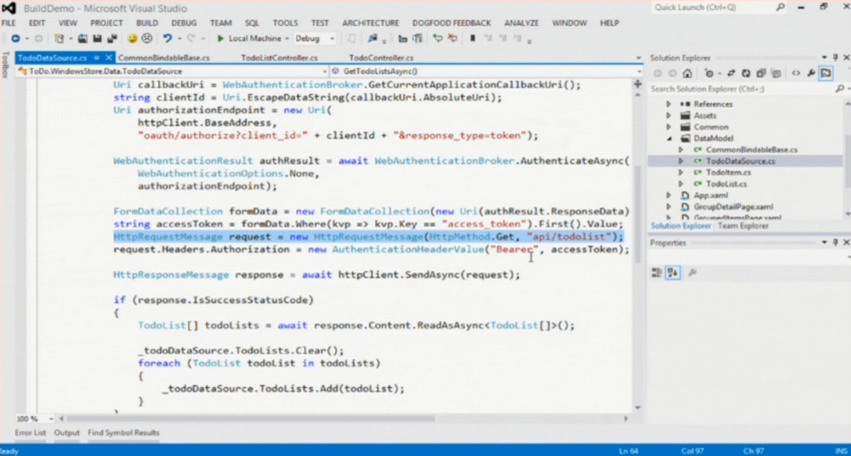Click the Save All toolbar icon
The width and height of the screenshot is (851, 456).
tap(112, 39)
